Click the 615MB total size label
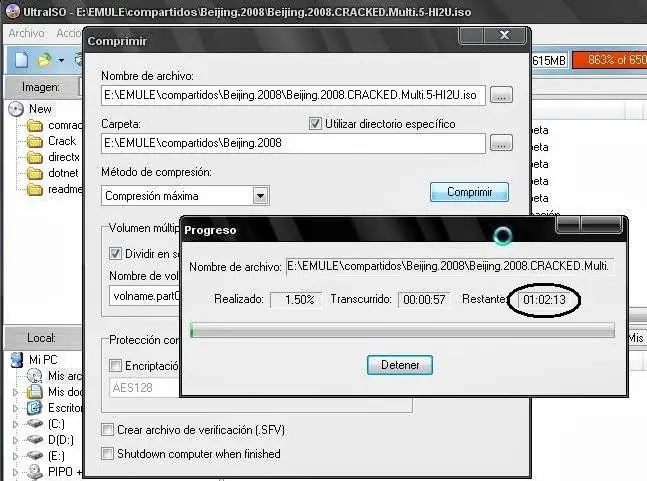 (549, 61)
